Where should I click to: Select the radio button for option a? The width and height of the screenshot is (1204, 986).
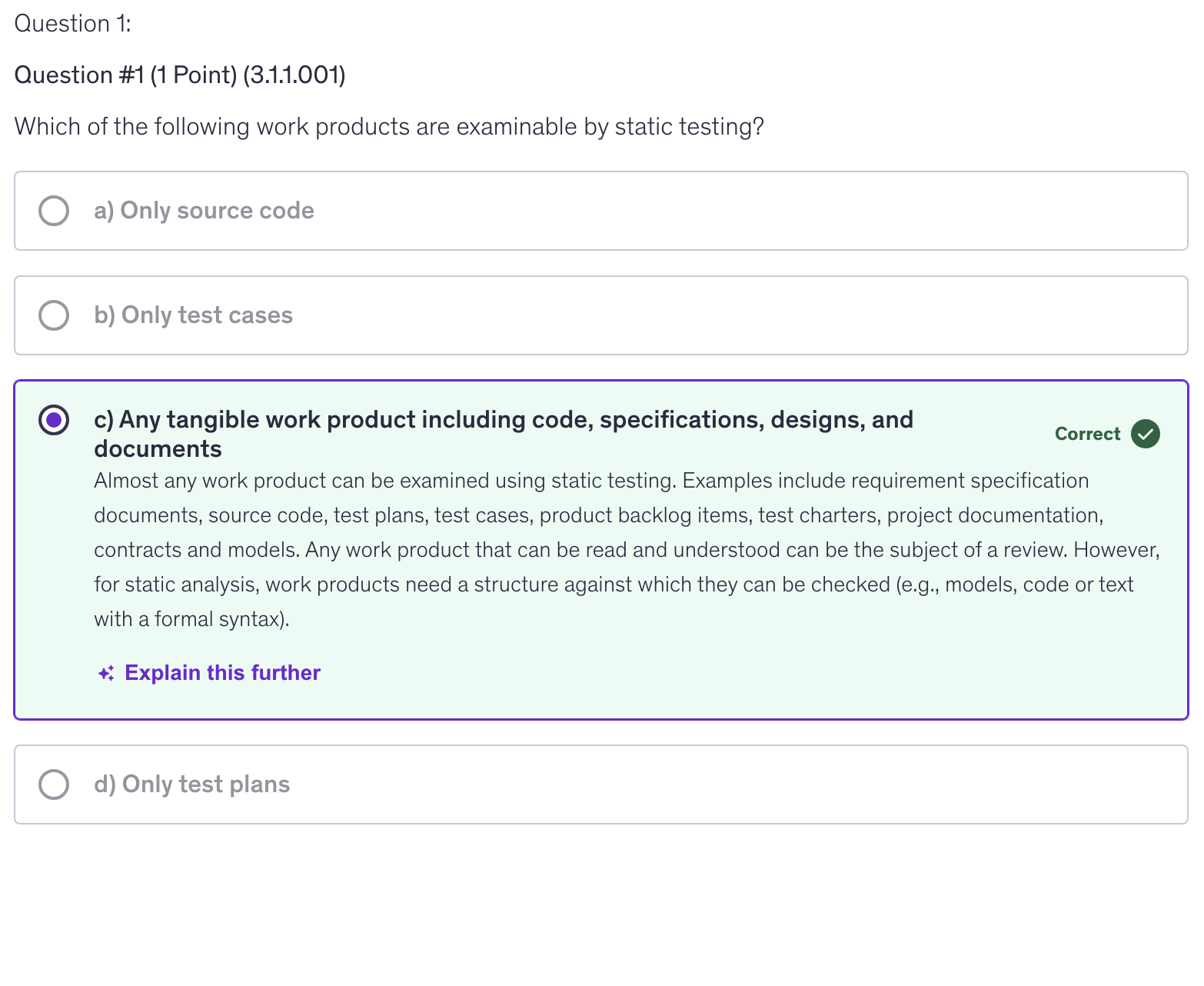tap(54, 211)
